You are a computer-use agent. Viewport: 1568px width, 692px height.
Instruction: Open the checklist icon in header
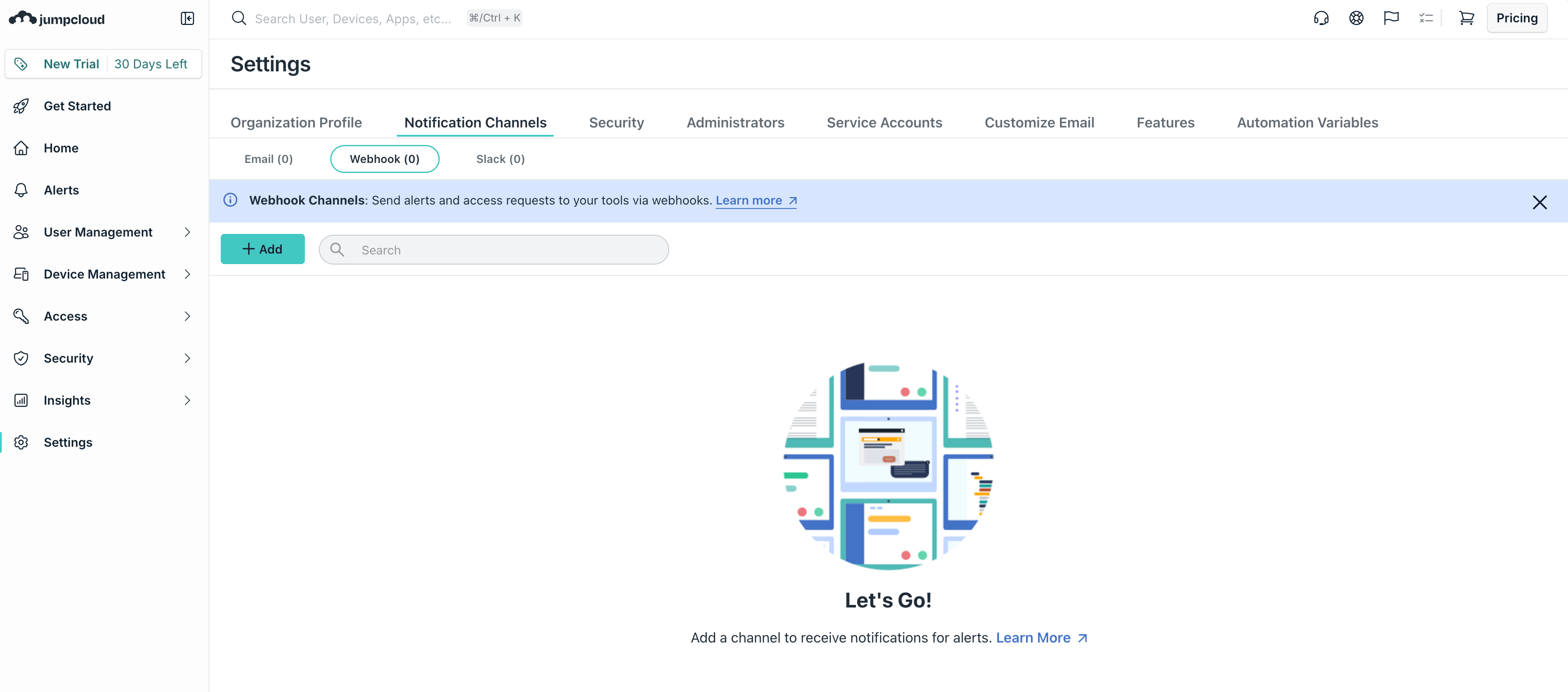click(1426, 18)
